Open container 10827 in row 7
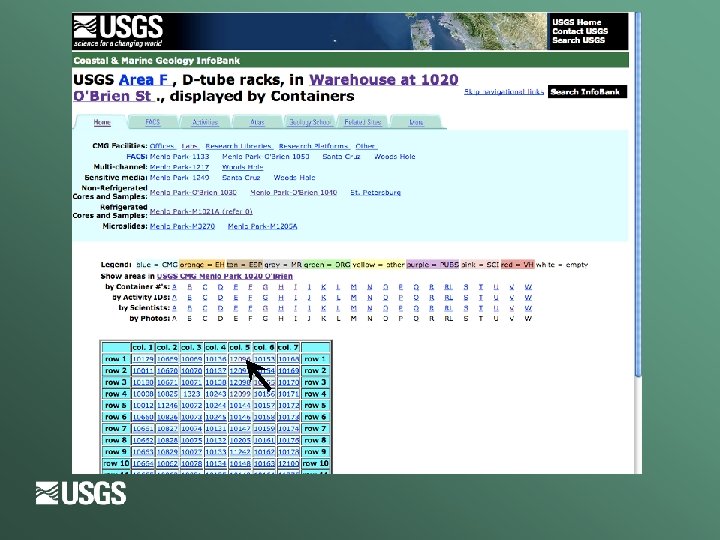Screen dimensions: 720x540 pos(167,428)
